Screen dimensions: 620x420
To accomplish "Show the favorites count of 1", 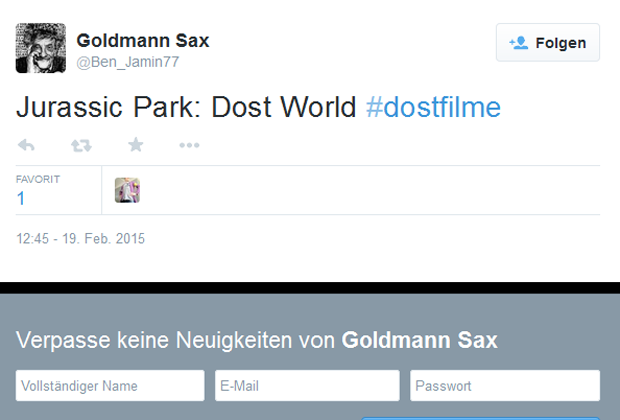I will click(21, 199).
